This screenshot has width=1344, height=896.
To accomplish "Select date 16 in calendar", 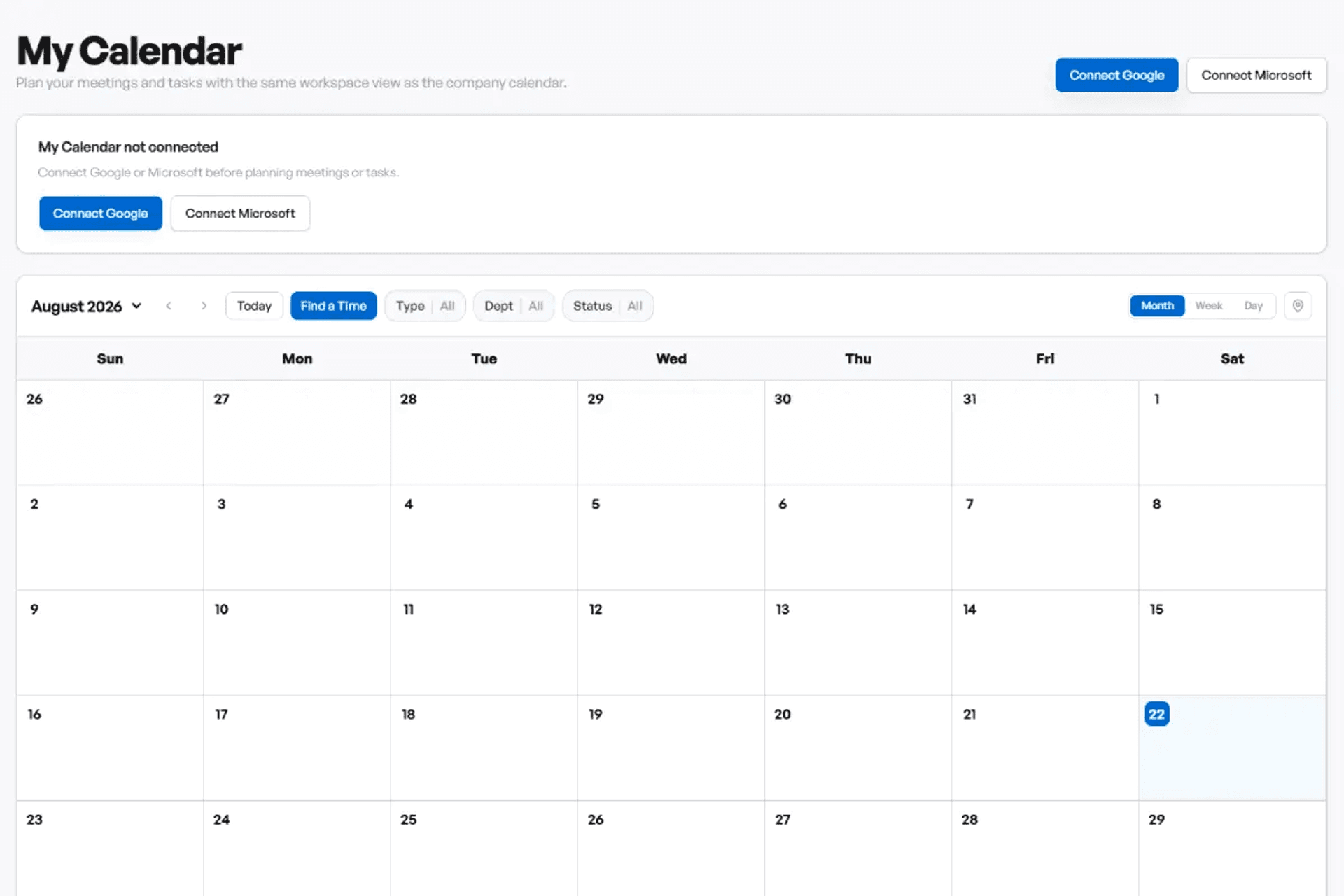I will [x=110, y=748].
